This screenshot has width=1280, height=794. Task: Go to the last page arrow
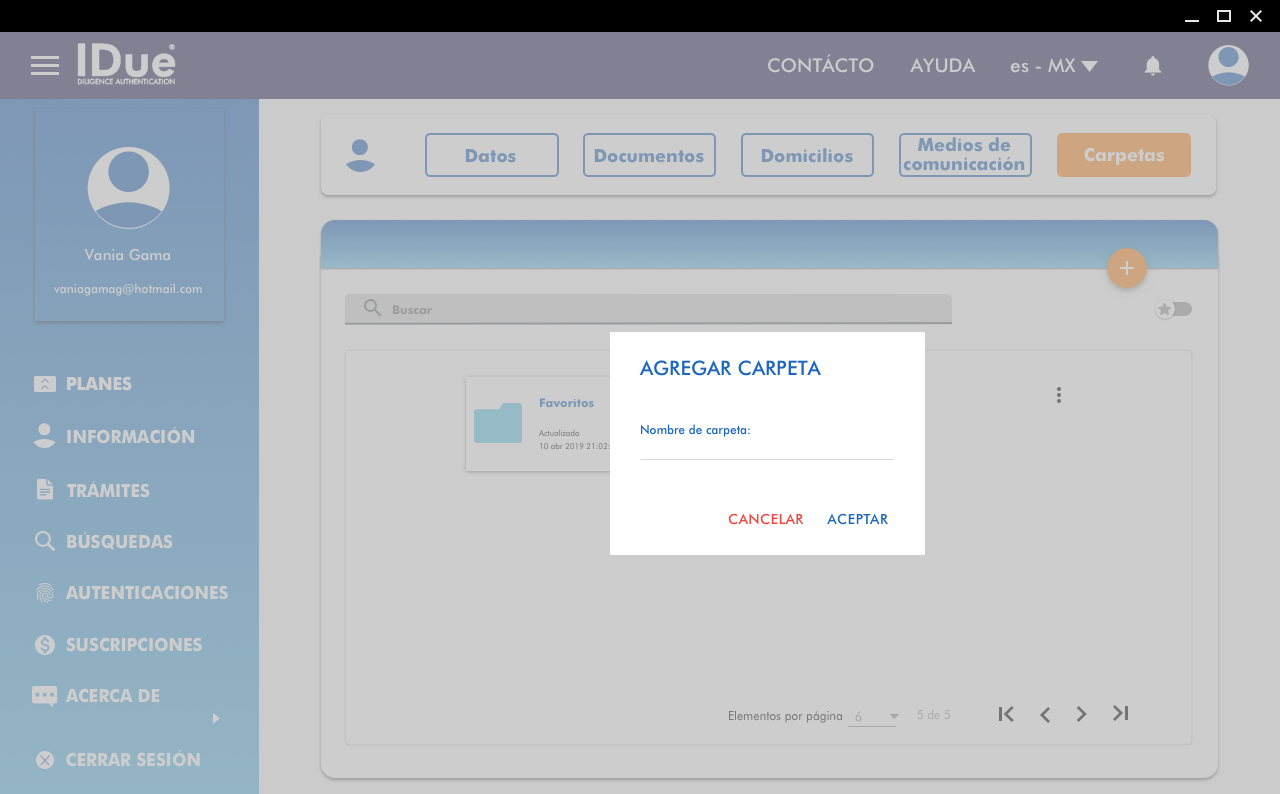pos(1120,714)
